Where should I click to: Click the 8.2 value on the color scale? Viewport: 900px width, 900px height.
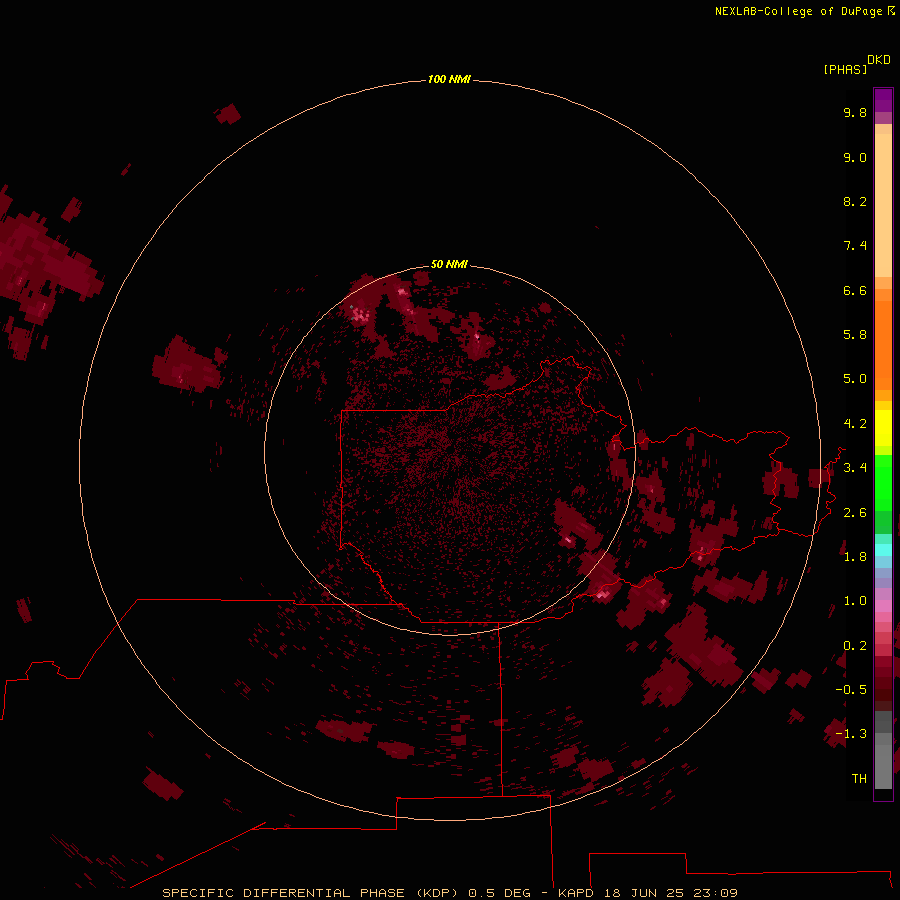(x=855, y=201)
